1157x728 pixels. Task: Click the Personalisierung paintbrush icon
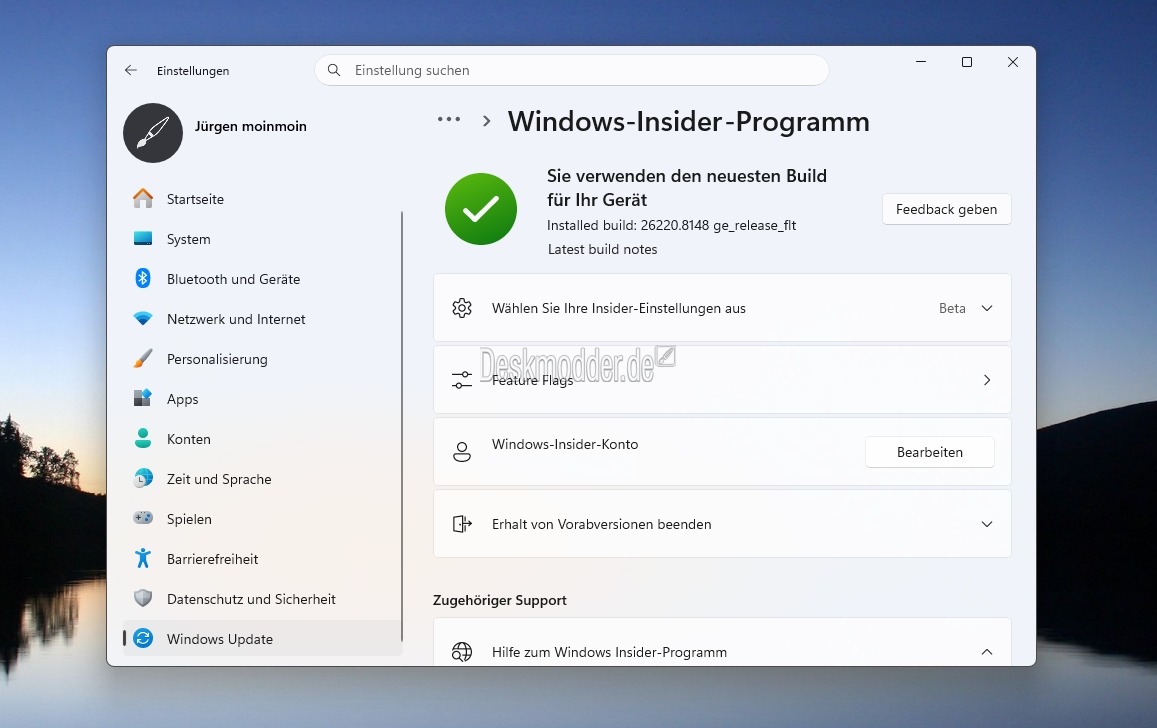[143, 359]
